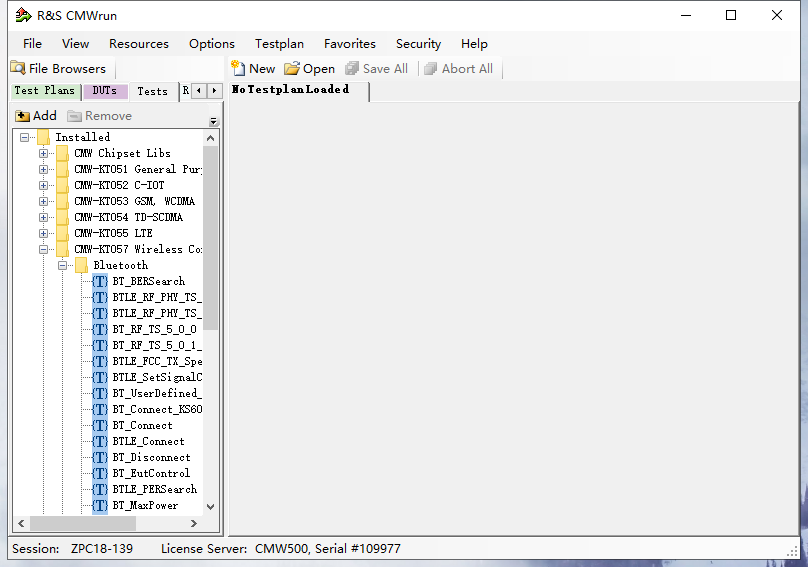The image size is (808, 567).
Task: Click the BT_Connect test icon
Action: (x=100, y=425)
